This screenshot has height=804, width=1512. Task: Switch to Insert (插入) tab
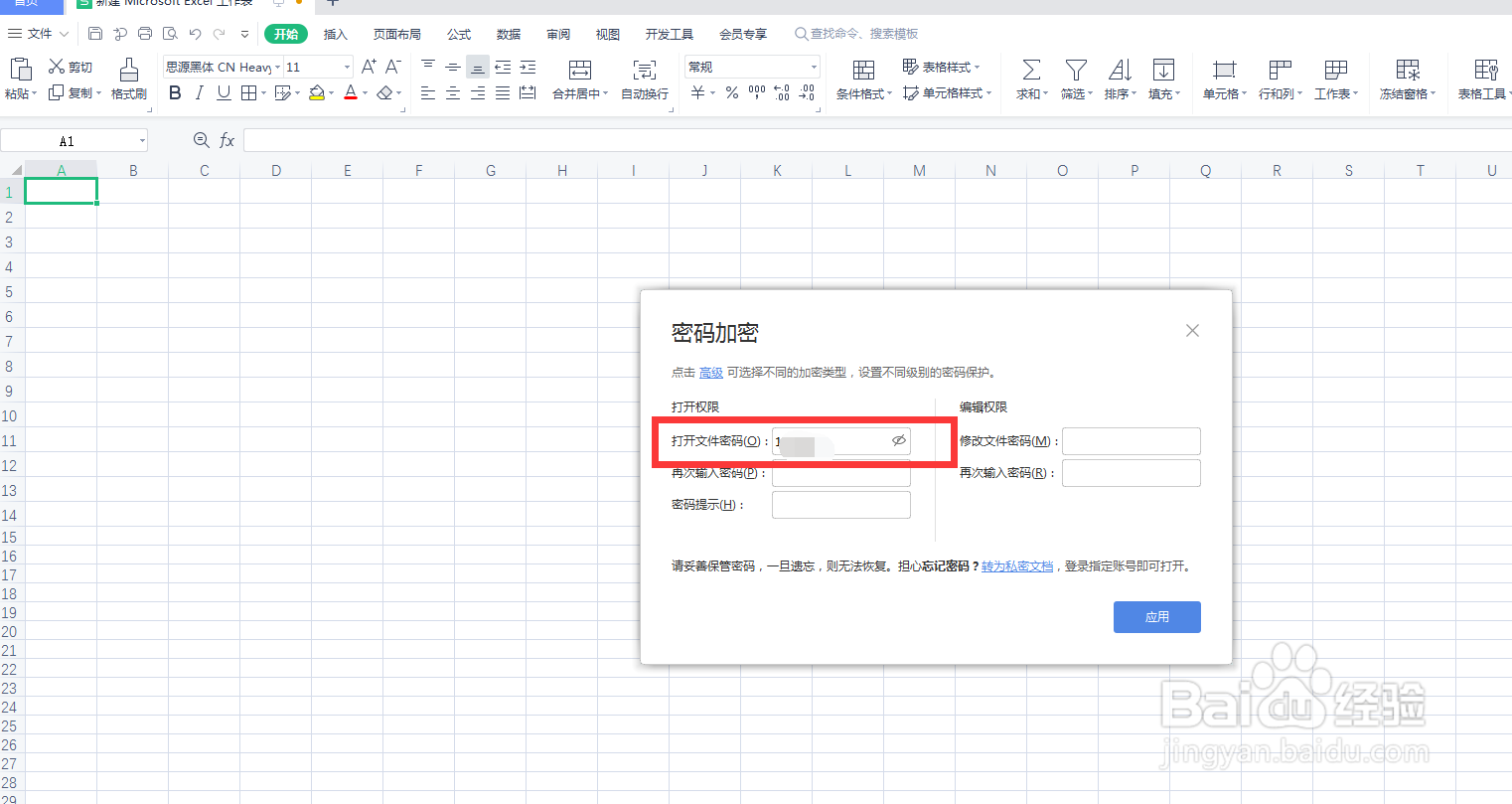point(336,34)
